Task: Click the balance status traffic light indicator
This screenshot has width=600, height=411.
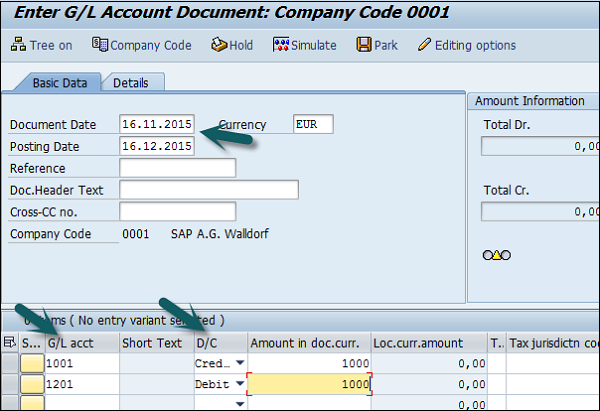Action: (x=496, y=255)
